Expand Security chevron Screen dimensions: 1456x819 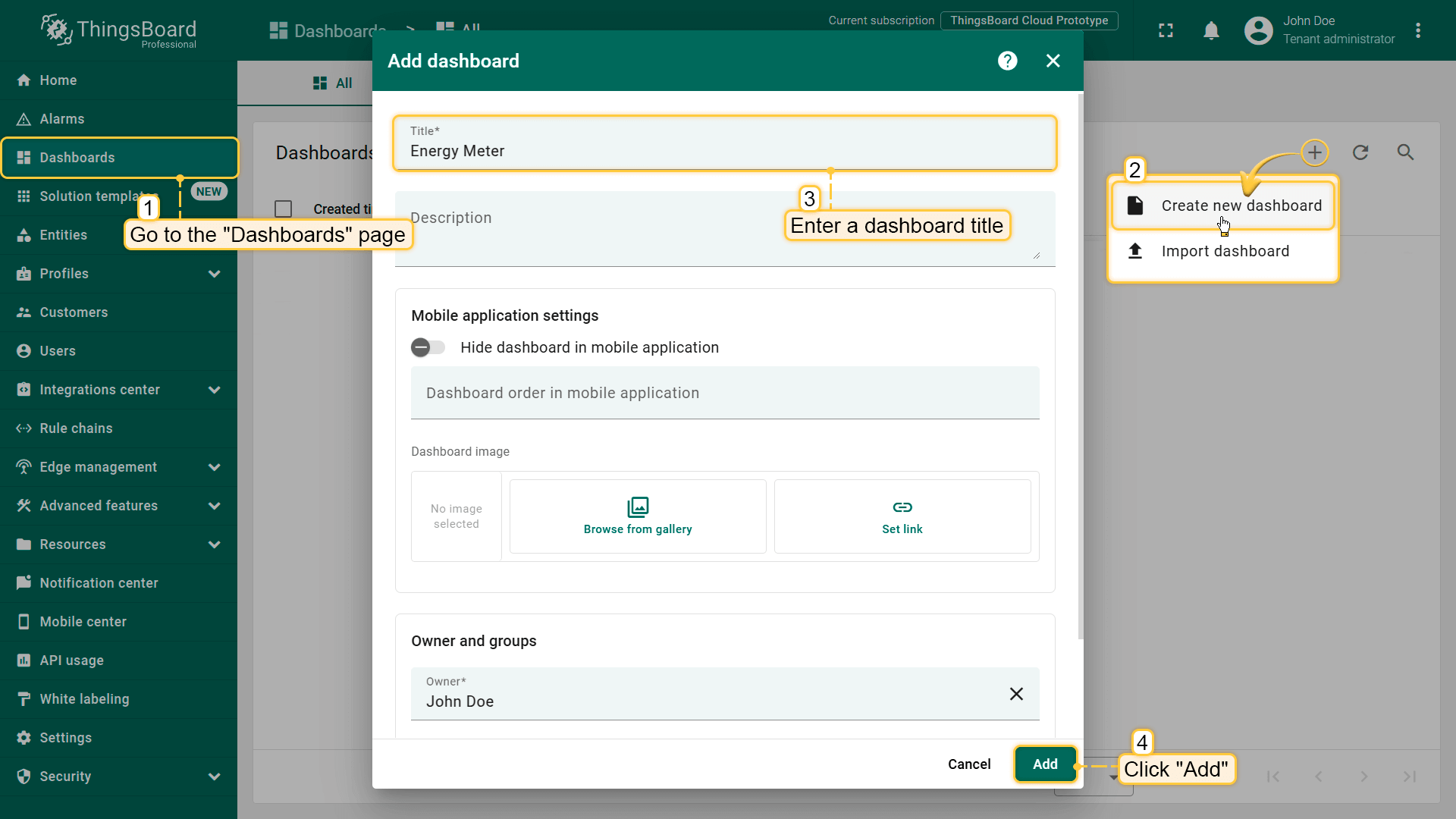(215, 777)
